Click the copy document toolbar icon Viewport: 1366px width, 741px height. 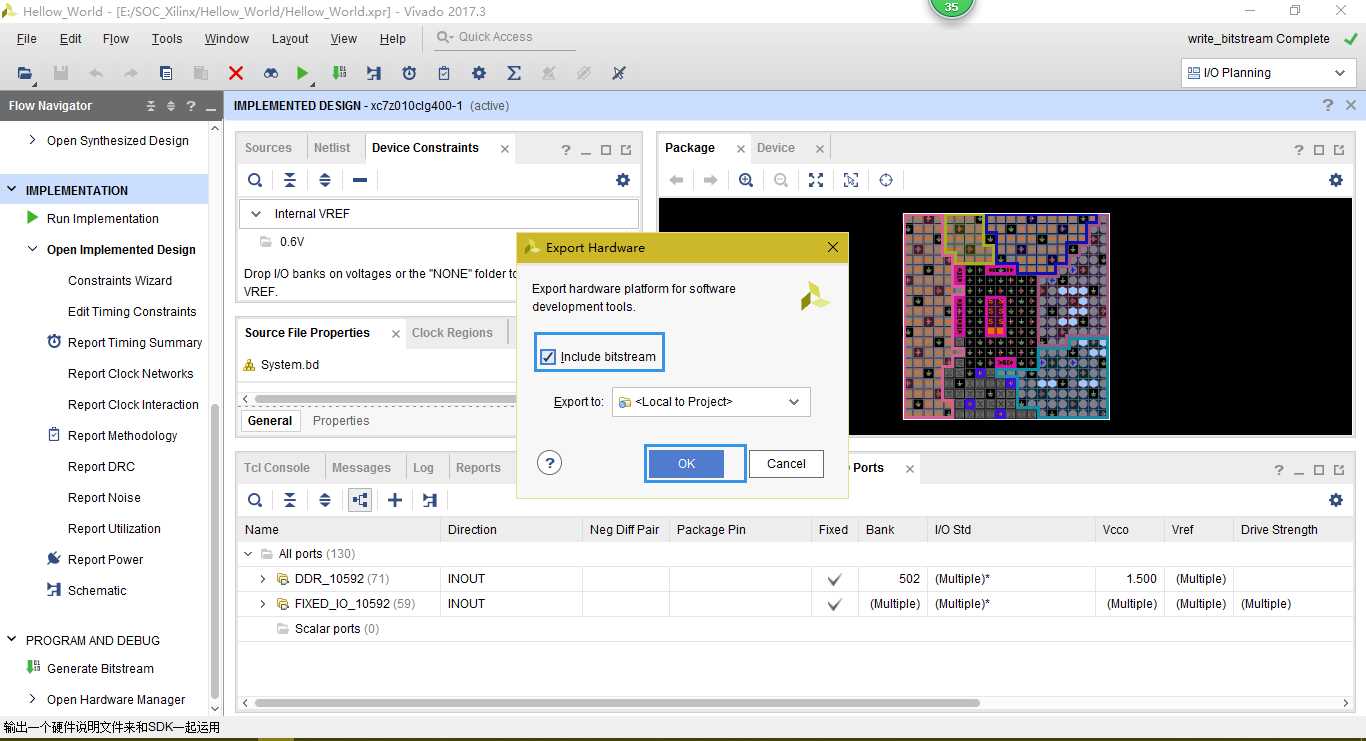(x=166, y=73)
